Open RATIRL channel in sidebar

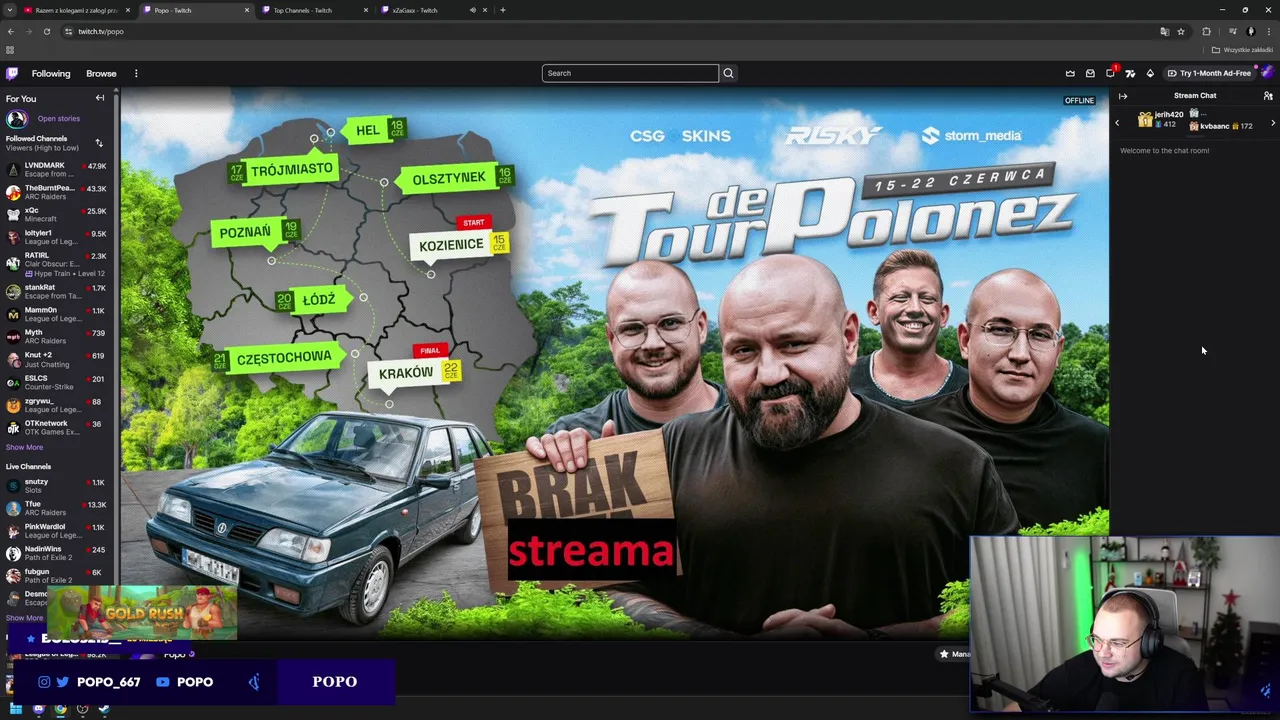[x=57, y=264]
